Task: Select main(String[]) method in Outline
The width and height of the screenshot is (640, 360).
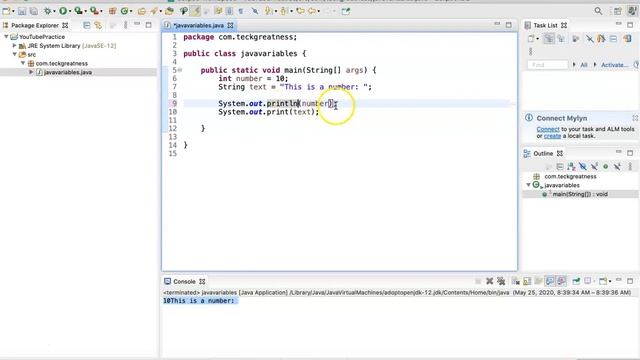Action: 580,194
